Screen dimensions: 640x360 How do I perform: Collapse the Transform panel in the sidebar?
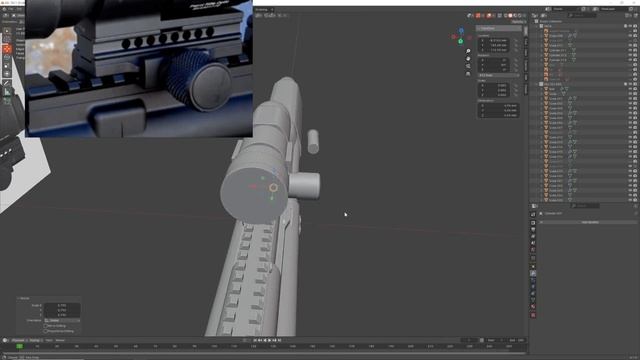pyautogui.click(x=499, y=28)
